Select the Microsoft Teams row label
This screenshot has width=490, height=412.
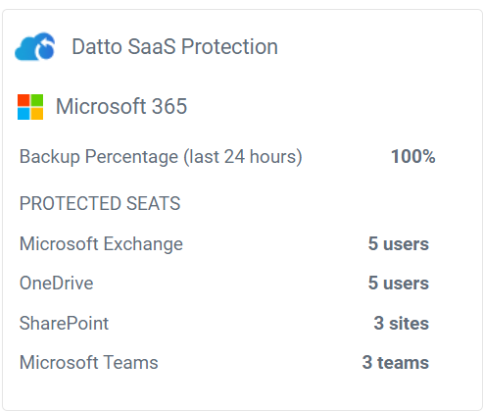pyautogui.click(x=88, y=362)
